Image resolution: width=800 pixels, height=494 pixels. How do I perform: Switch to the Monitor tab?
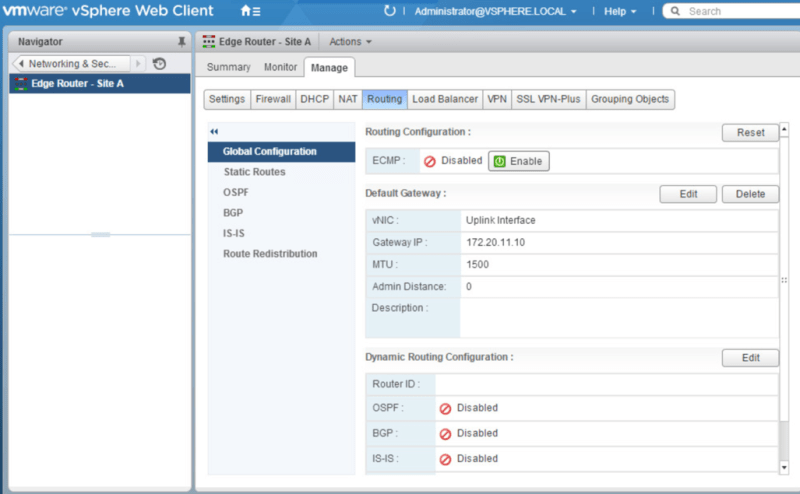(x=281, y=67)
